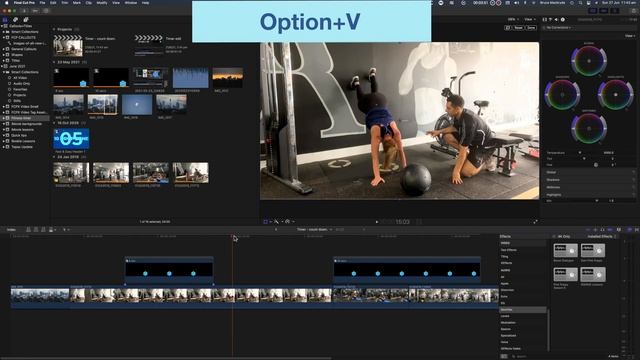This screenshot has height=360, width=640.
Task: Collapse the Projects section in browser
Action: click(54, 29)
